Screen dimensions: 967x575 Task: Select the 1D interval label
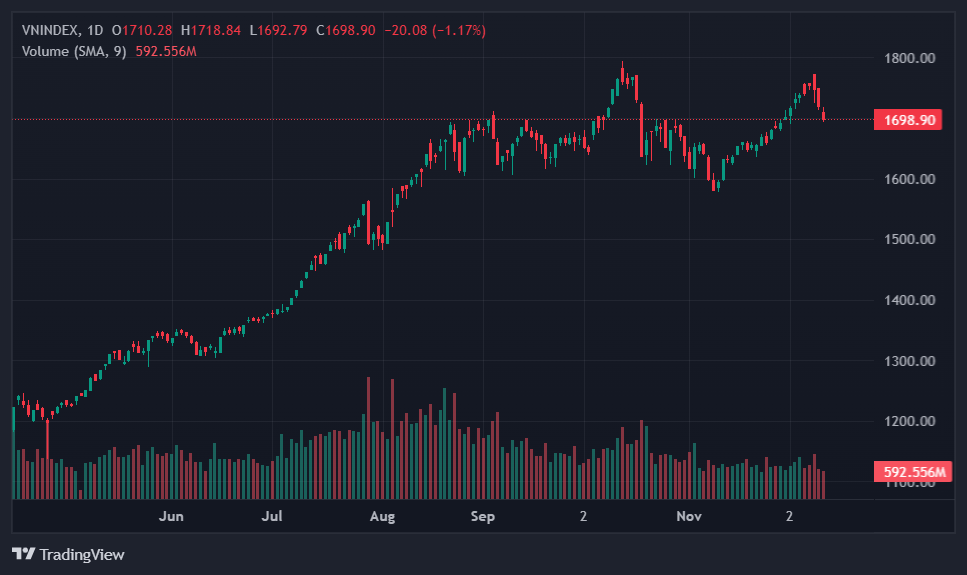(x=94, y=30)
